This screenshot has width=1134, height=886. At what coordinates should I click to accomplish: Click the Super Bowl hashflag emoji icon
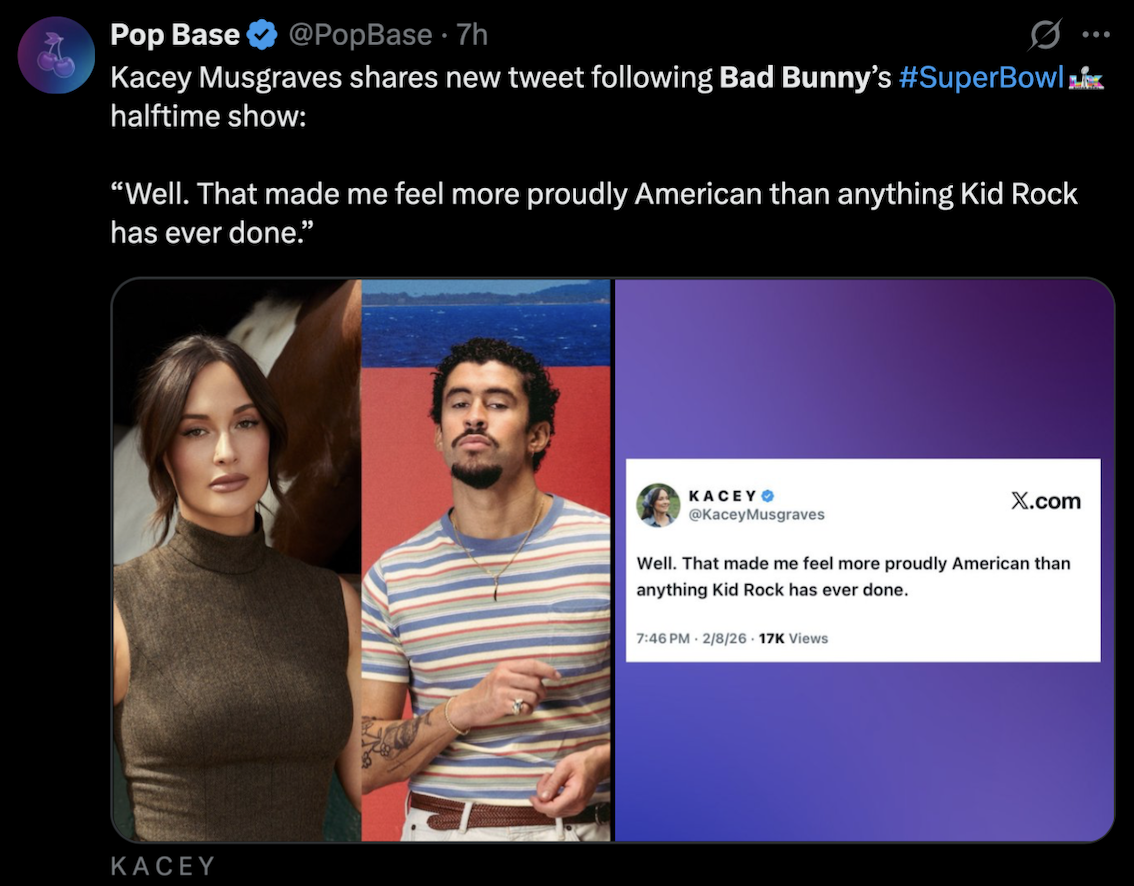click(1086, 77)
